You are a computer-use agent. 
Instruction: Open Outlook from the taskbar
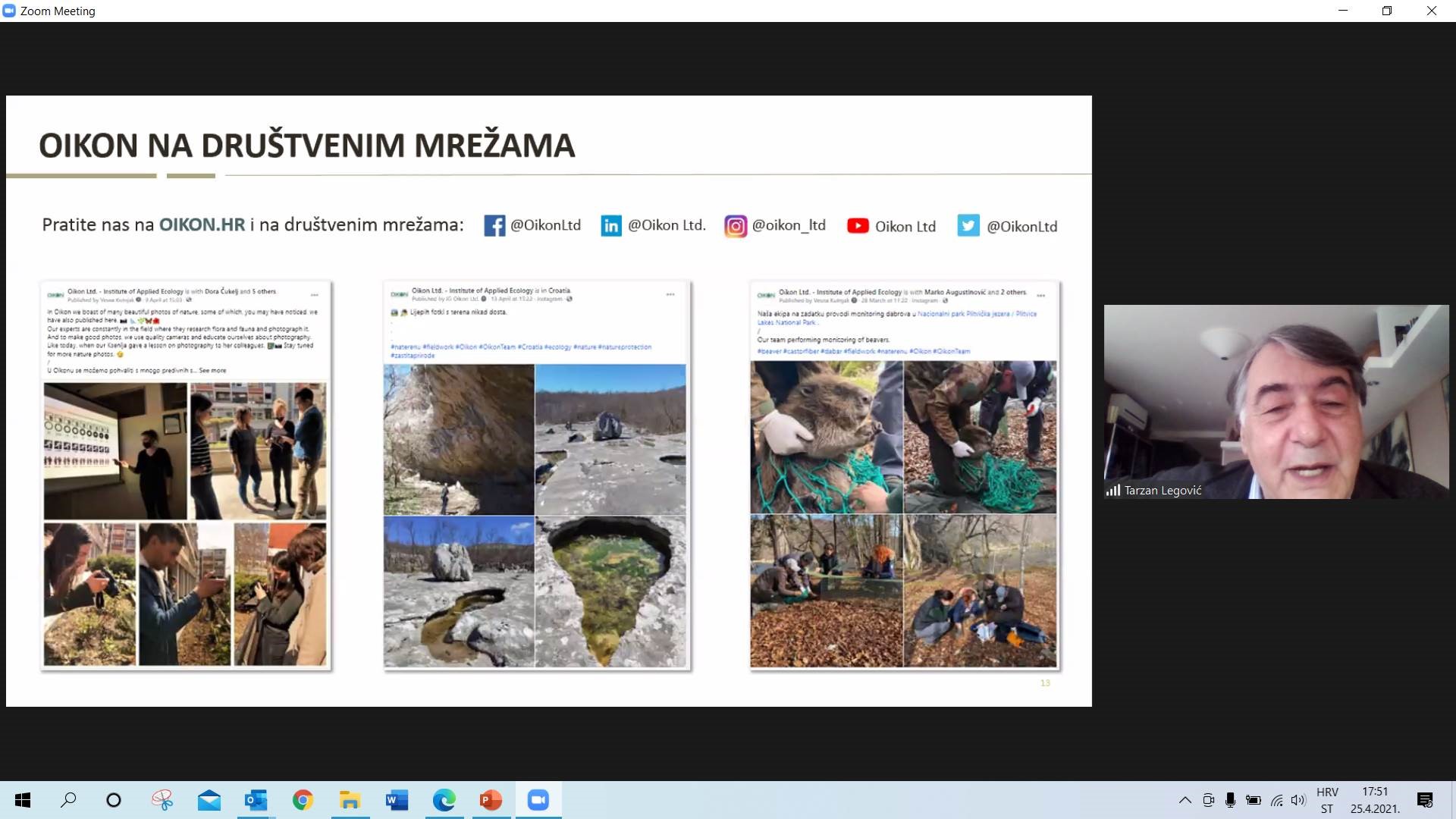point(256,800)
